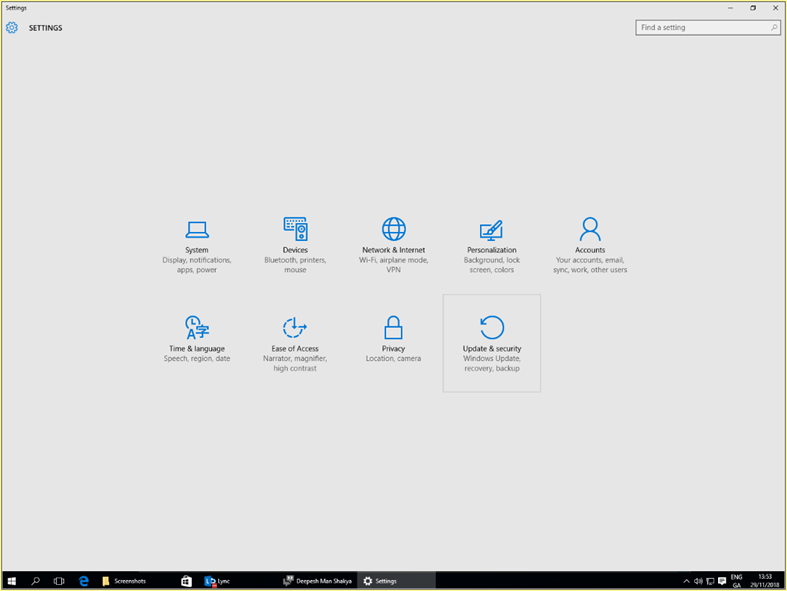The height and width of the screenshot is (591, 787).
Task: Click the taskbar clock showing 13:53
Action: [x=764, y=581]
